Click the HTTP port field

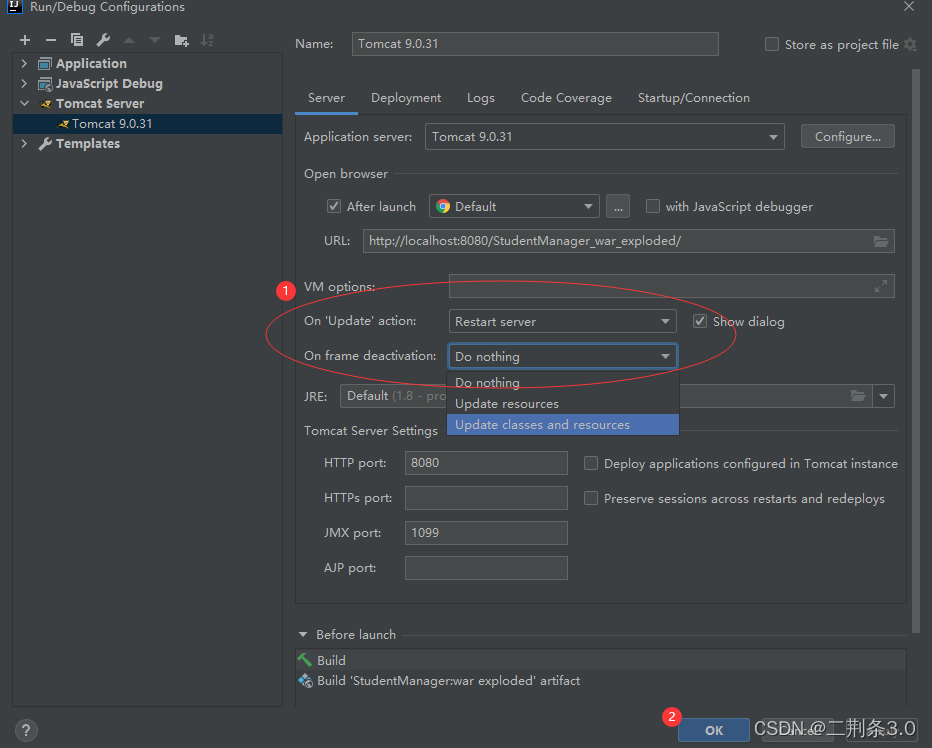(x=486, y=463)
